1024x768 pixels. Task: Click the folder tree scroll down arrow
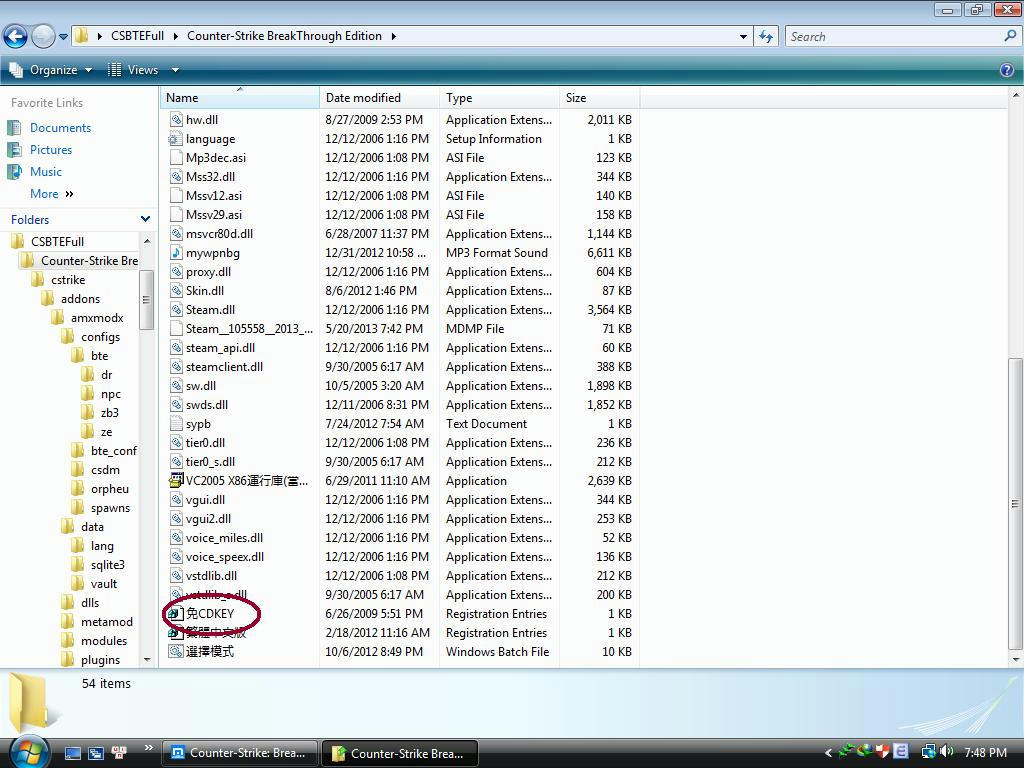[x=146, y=660]
